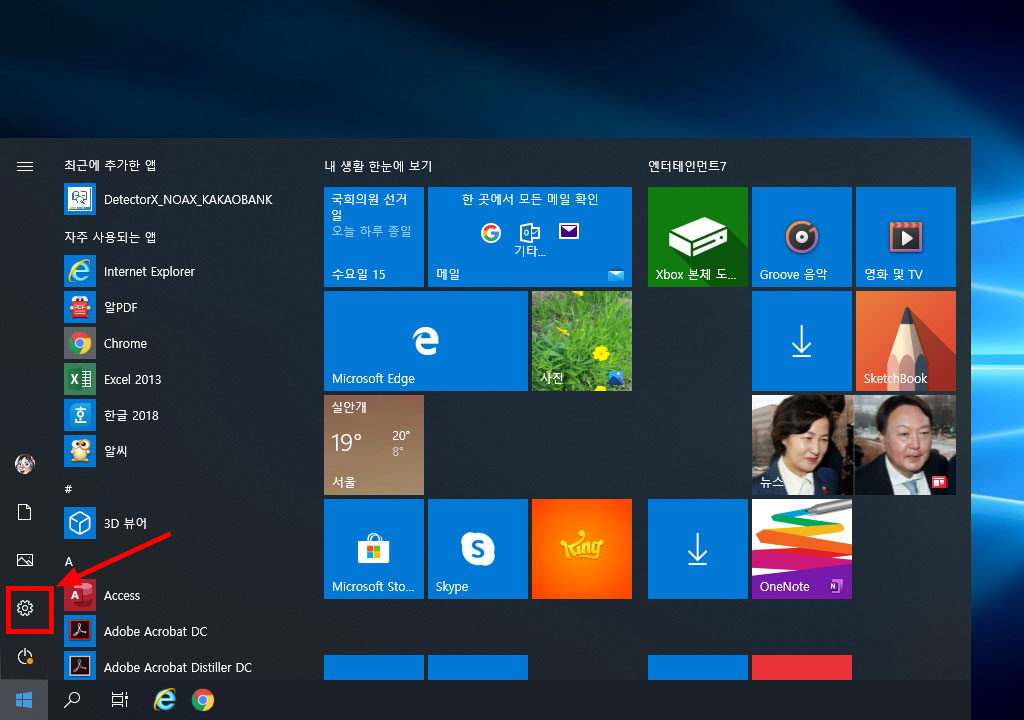Open Settings gear in Start sidebar
This screenshot has width=1024, height=720.
click(25, 608)
